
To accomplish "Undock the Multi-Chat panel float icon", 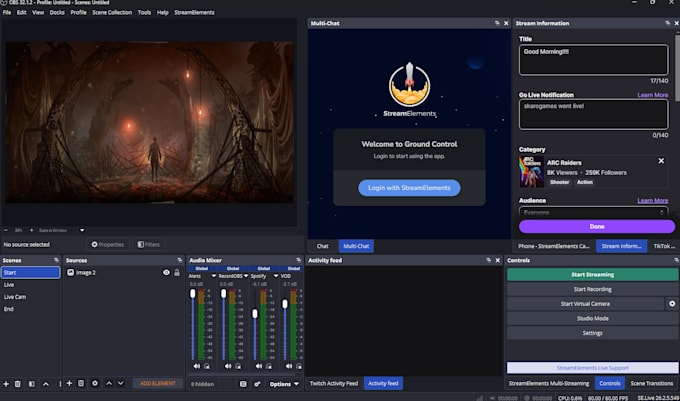I will [x=497, y=23].
